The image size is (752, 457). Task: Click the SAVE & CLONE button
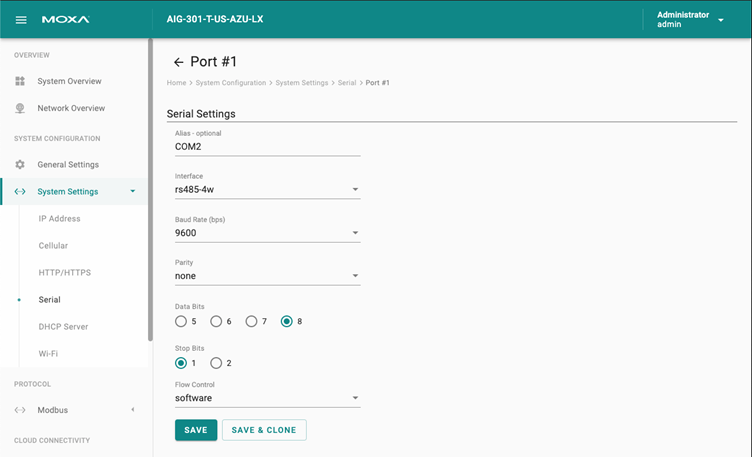pyautogui.click(x=264, y=430)
